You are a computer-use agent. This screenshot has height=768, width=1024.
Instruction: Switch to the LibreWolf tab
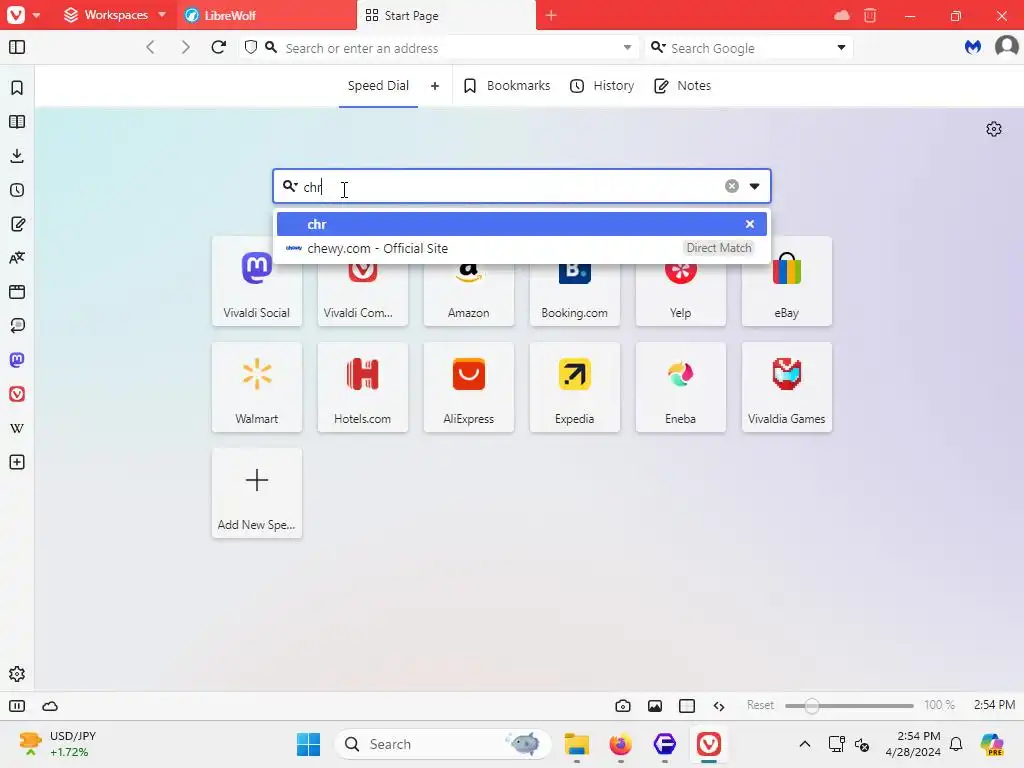pyautogui.click(x=267, y=15)
